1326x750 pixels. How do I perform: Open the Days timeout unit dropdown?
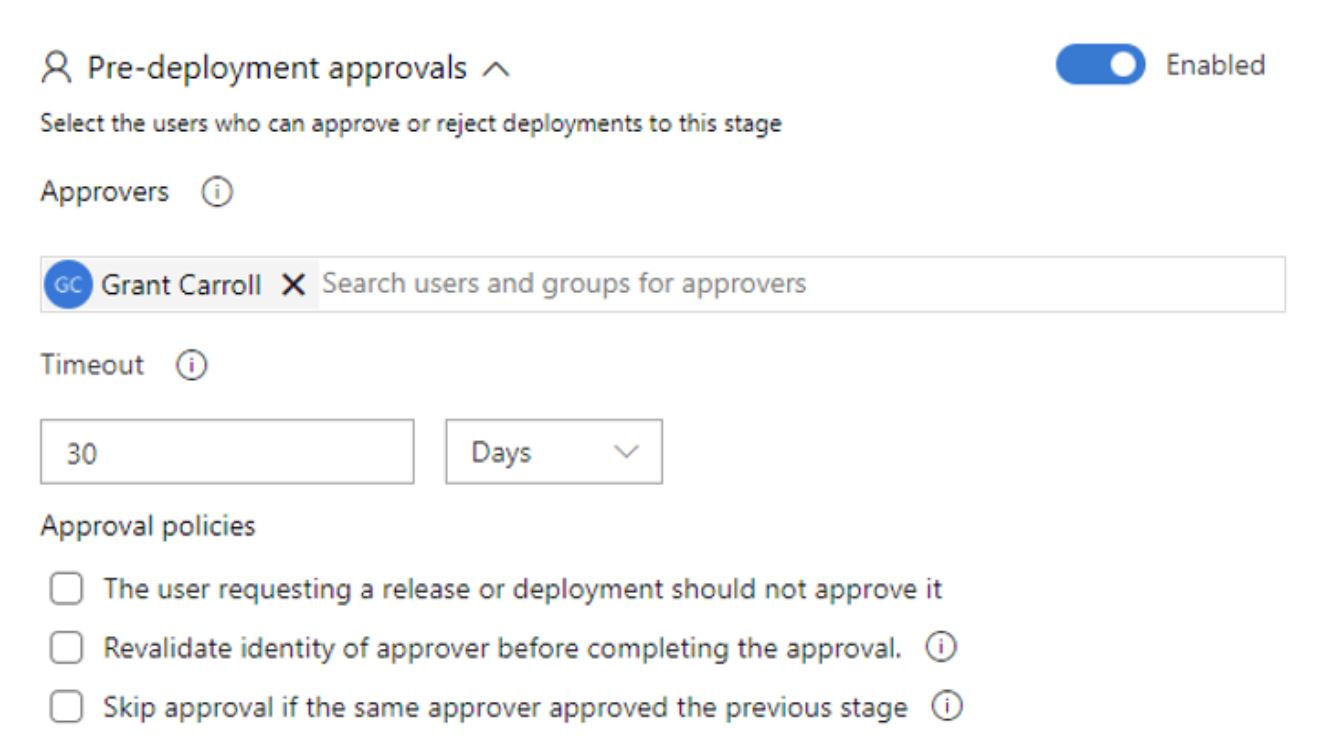tap(554, 452)
